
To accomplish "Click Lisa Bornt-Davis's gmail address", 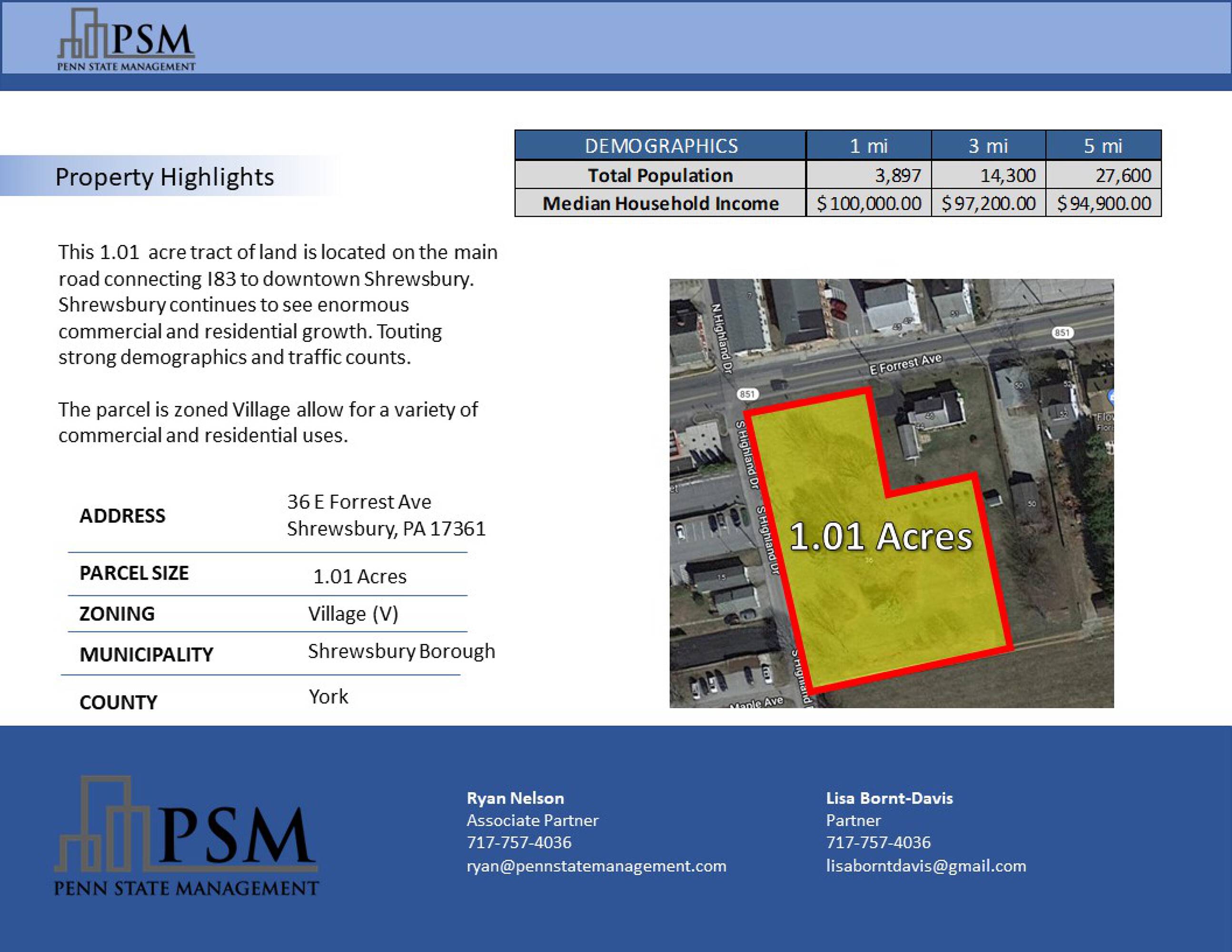I will click(926, 866).
